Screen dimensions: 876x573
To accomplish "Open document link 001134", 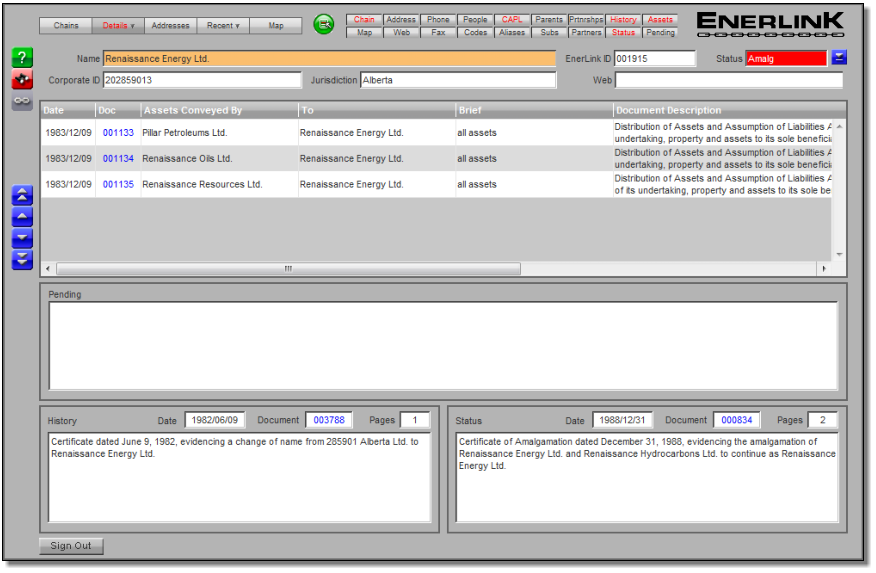I will (x=118, y=159).
